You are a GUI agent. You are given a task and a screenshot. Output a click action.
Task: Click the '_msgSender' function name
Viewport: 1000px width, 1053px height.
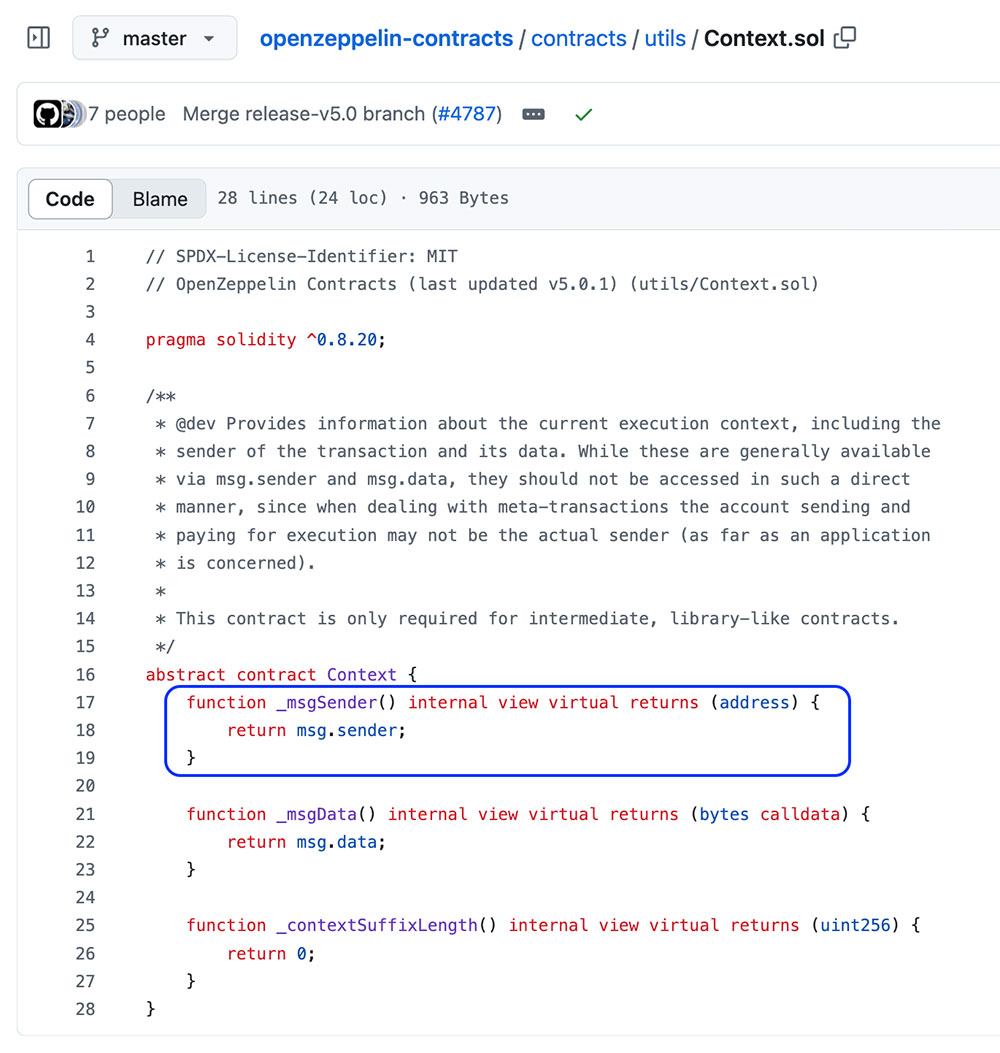[x=327, y=702]
